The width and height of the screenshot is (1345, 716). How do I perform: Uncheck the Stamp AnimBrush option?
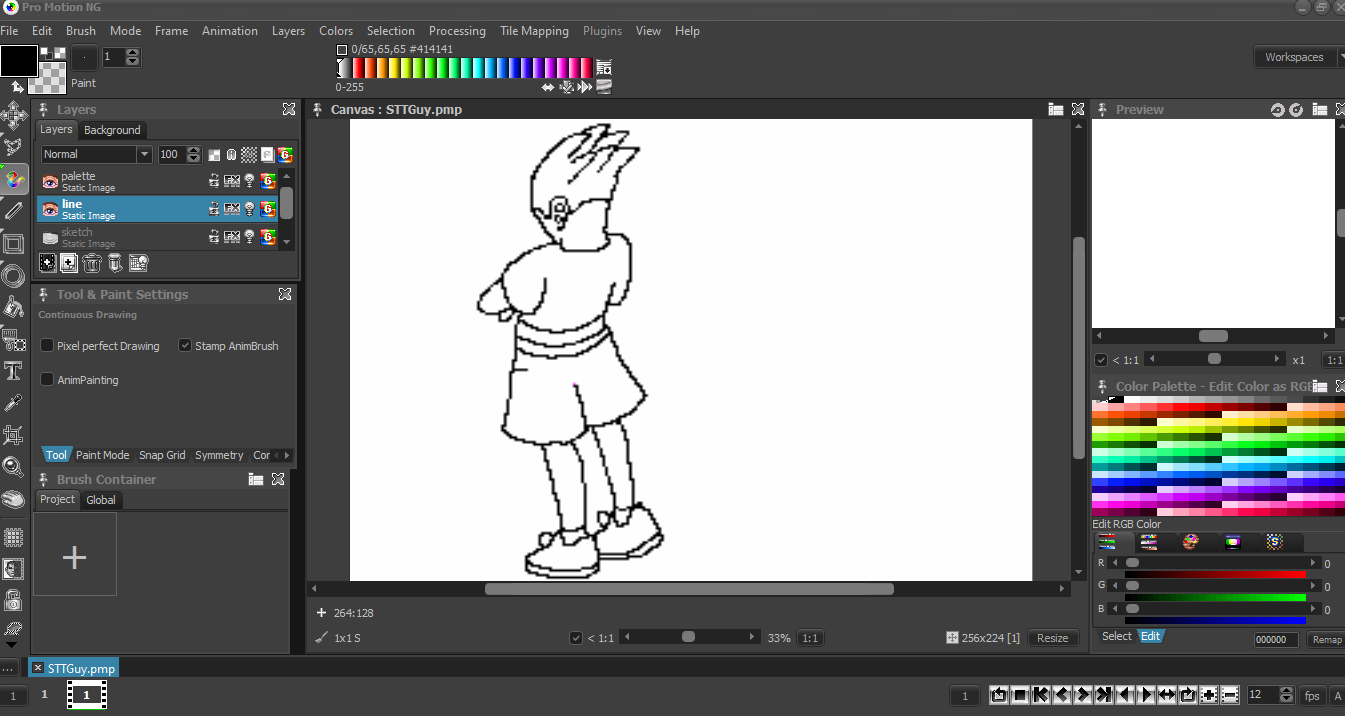tap(185, 346)
